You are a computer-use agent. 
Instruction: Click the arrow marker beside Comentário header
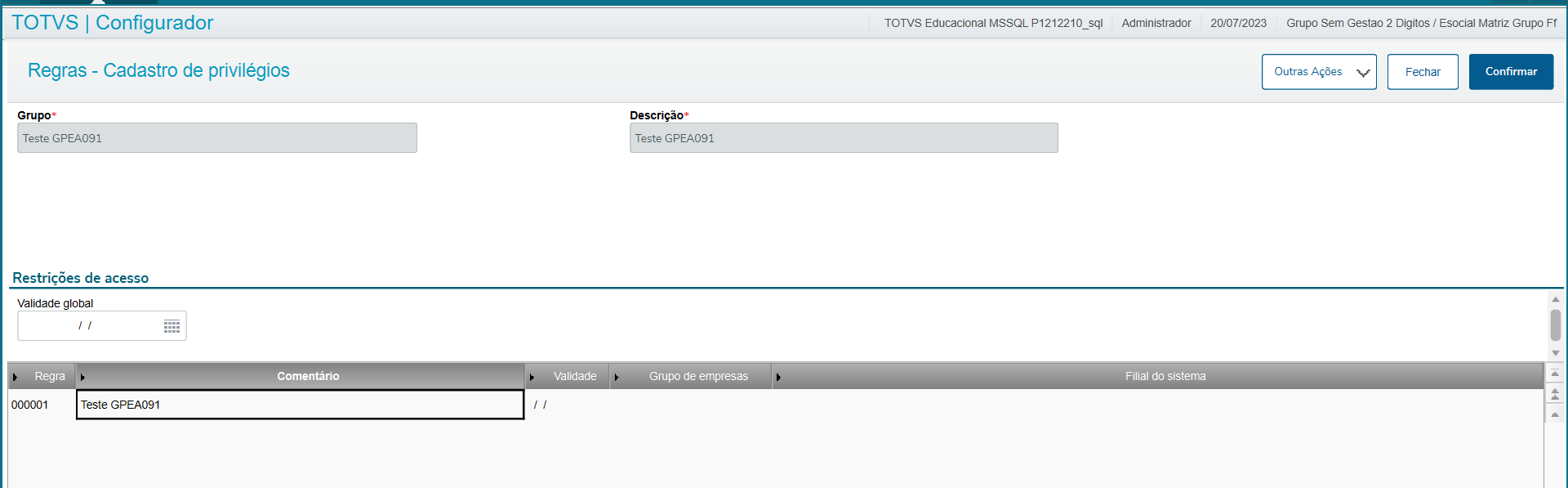click(83, 377)
